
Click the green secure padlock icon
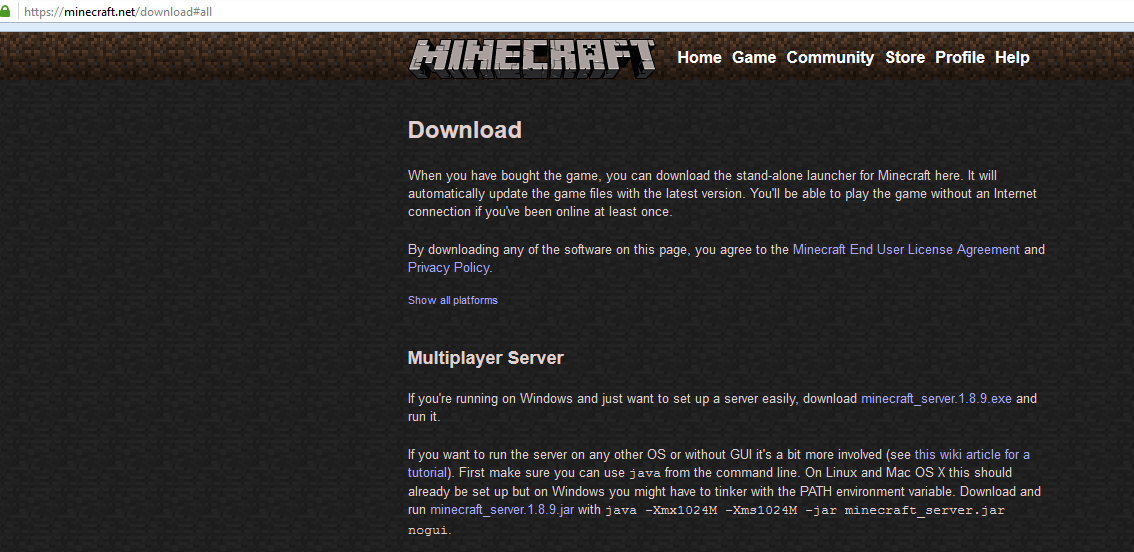(x=5, y=12)
